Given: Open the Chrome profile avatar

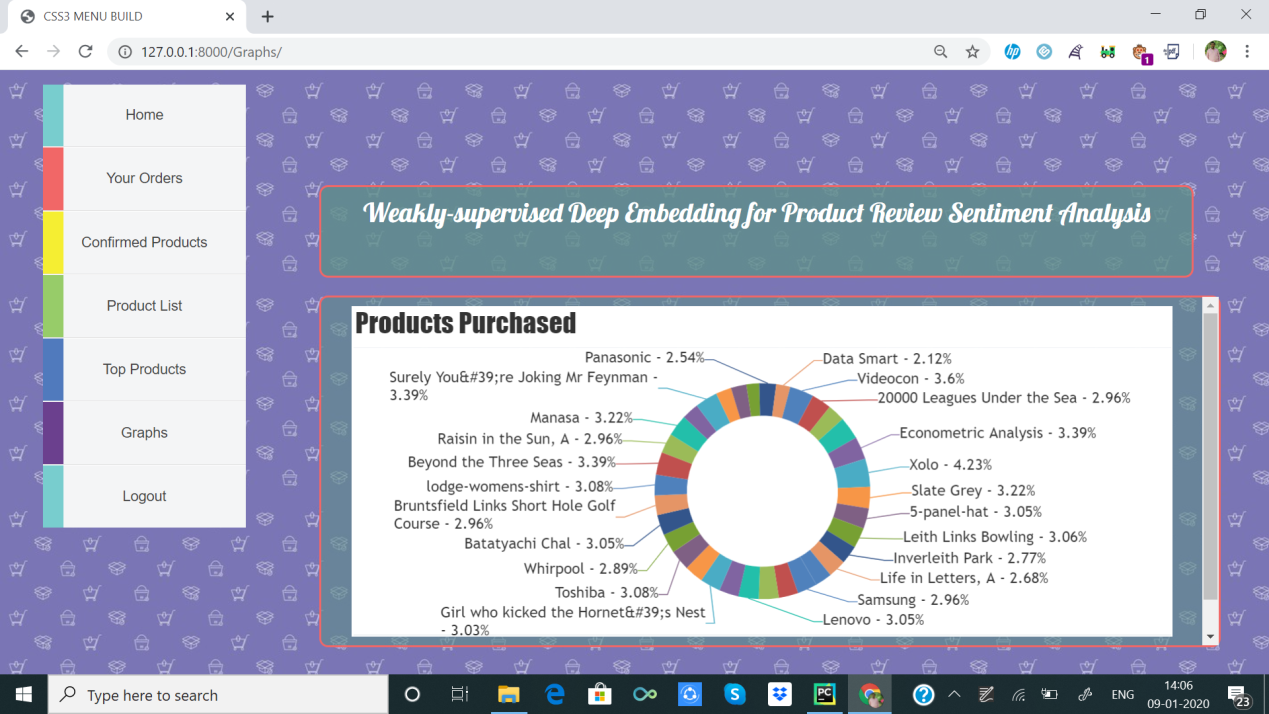Looking at the screenshot, I should tap(1215, 51).
